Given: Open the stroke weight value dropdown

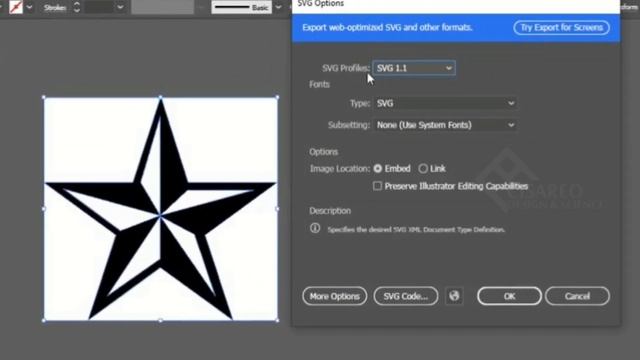Looking at the screenshot, I should 120,7.
